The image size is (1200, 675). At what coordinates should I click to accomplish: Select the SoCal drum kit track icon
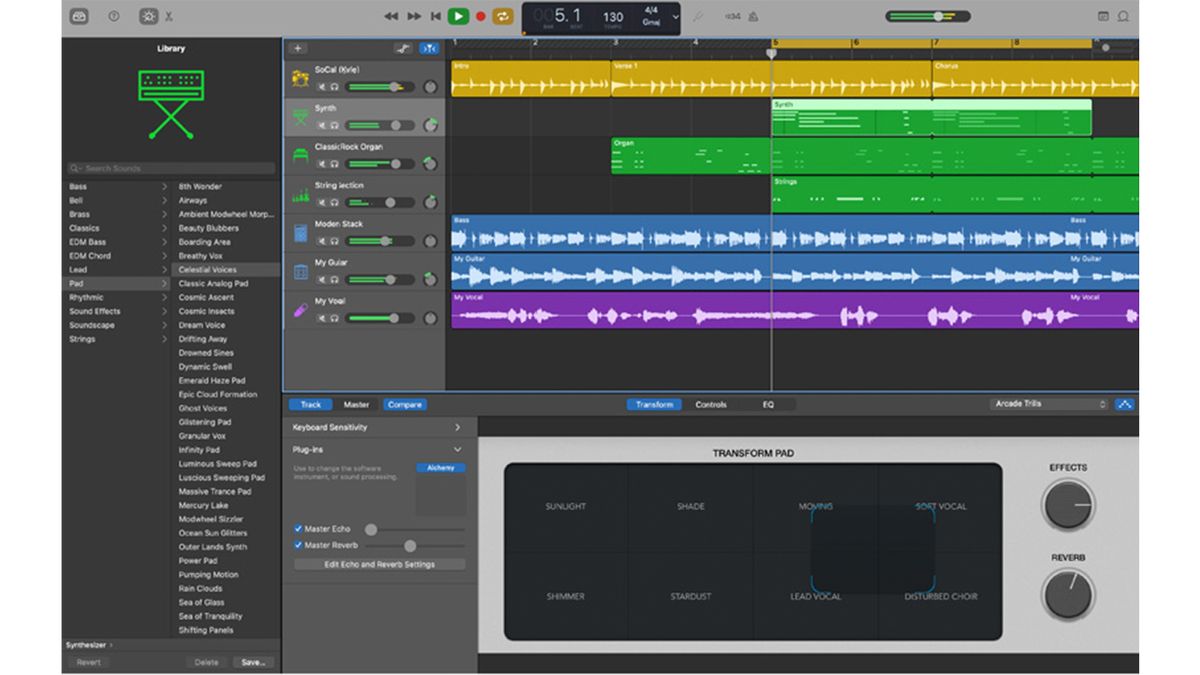click(298, 80)
